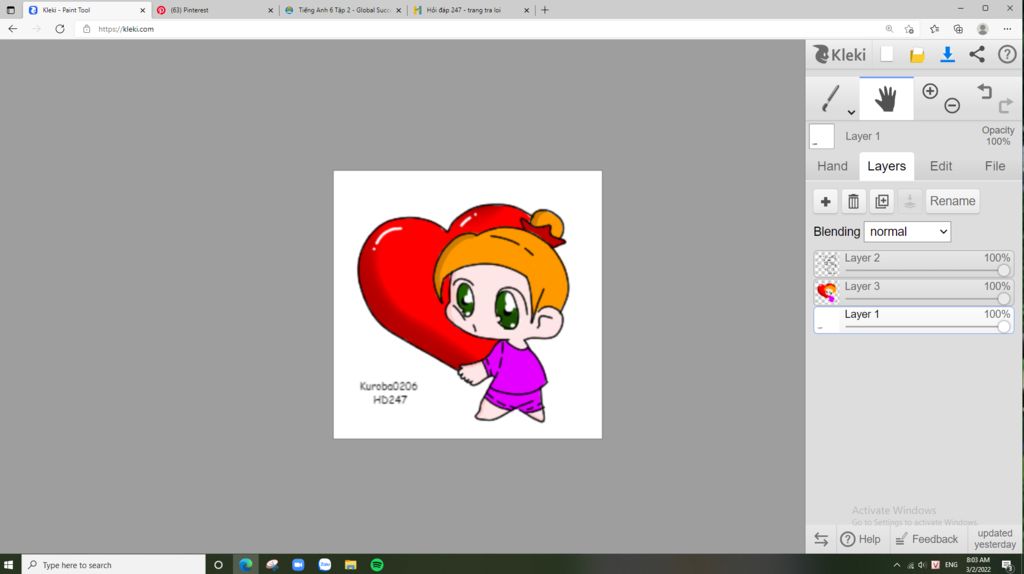Select Layer 3 in the layers list
The width and height of the screenshot is (1024, 574).
coord(914,292)
